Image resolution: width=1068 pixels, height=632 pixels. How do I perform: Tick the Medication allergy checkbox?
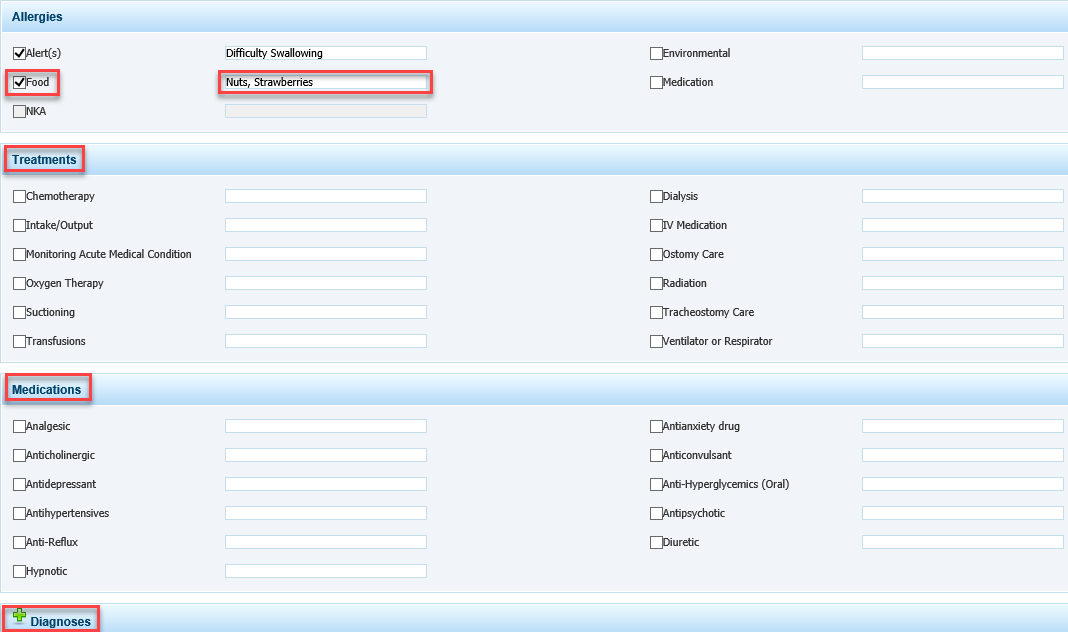click(x=656, y=83)
